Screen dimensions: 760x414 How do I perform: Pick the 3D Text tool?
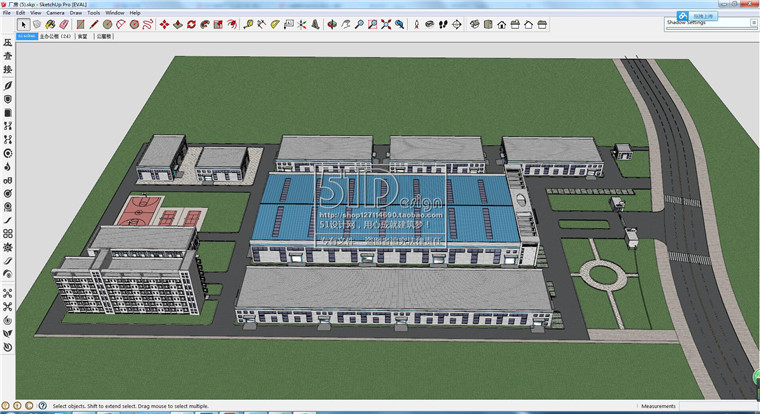tap(316, 24)
